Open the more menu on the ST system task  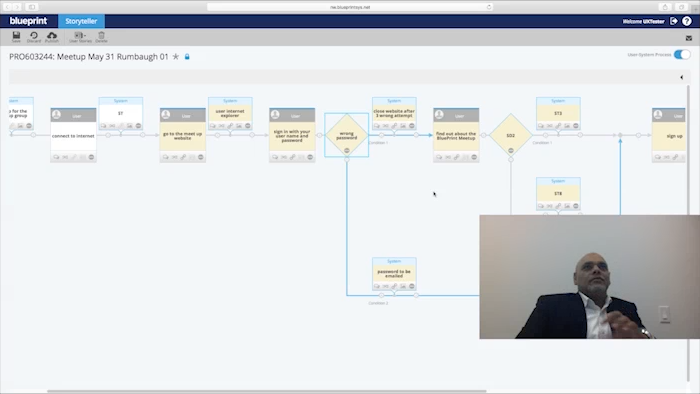(138, 126)
